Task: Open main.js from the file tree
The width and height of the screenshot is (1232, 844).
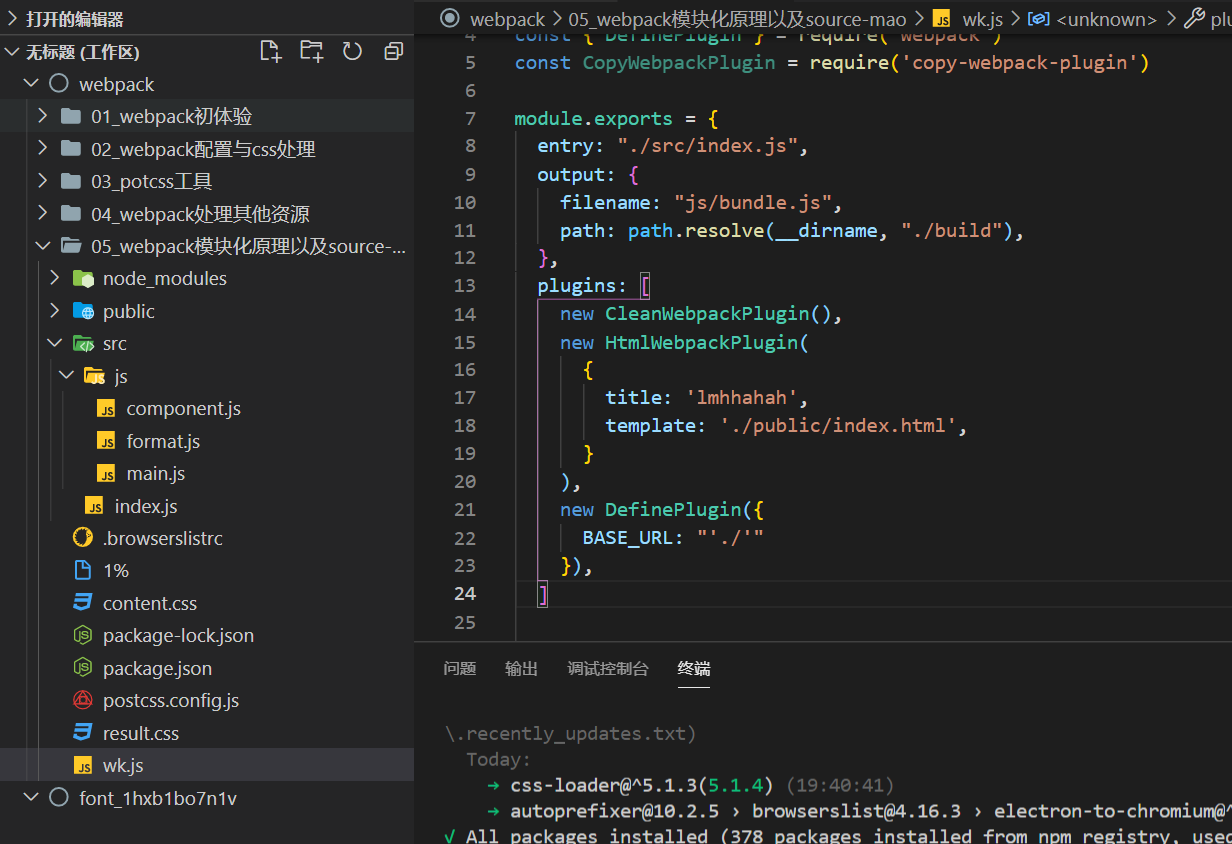Action: pos(156,473)
